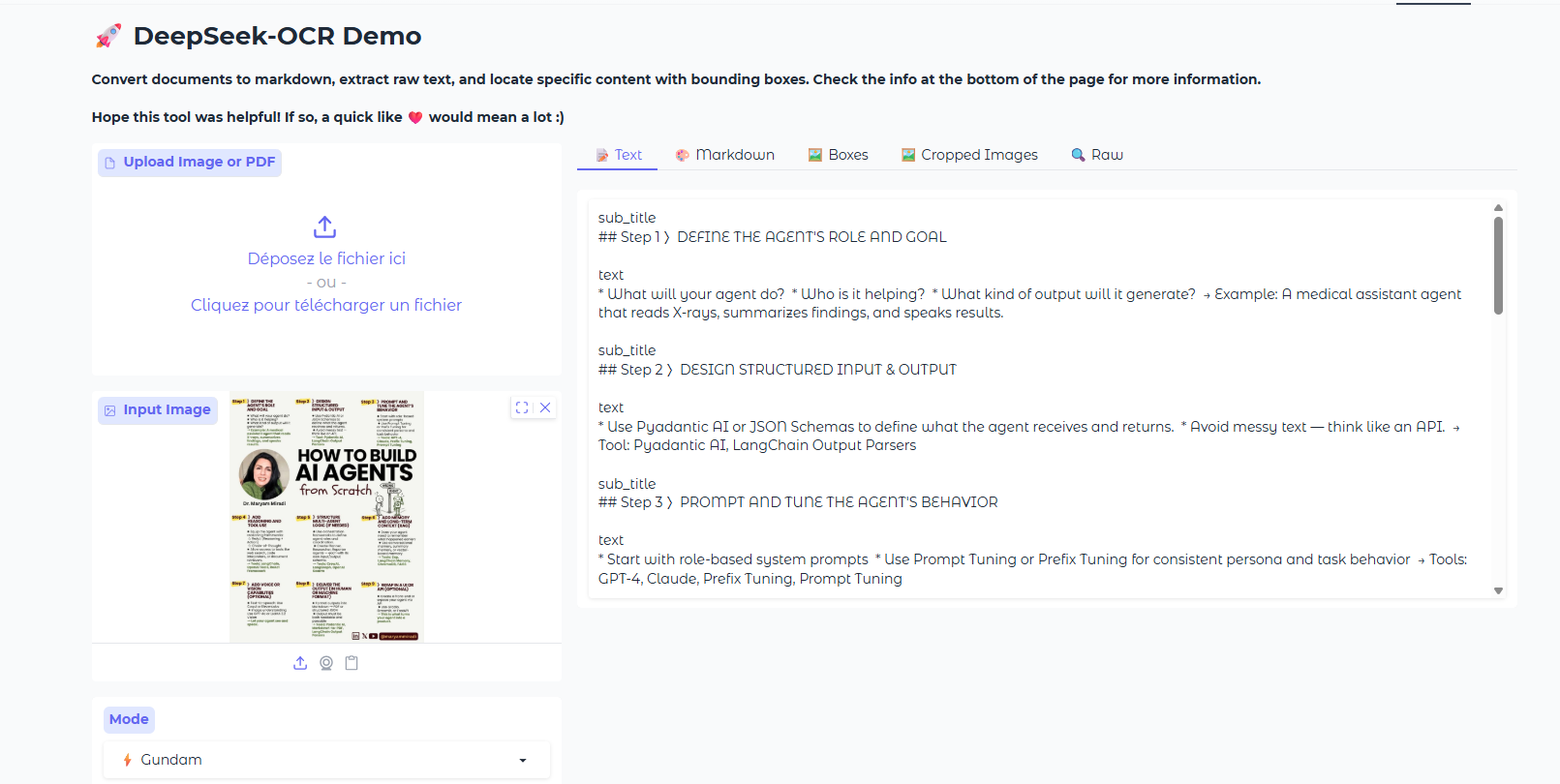Go to the Raw tab
The width and height of the screenshot is (1560, 784).
[1097, 155]
